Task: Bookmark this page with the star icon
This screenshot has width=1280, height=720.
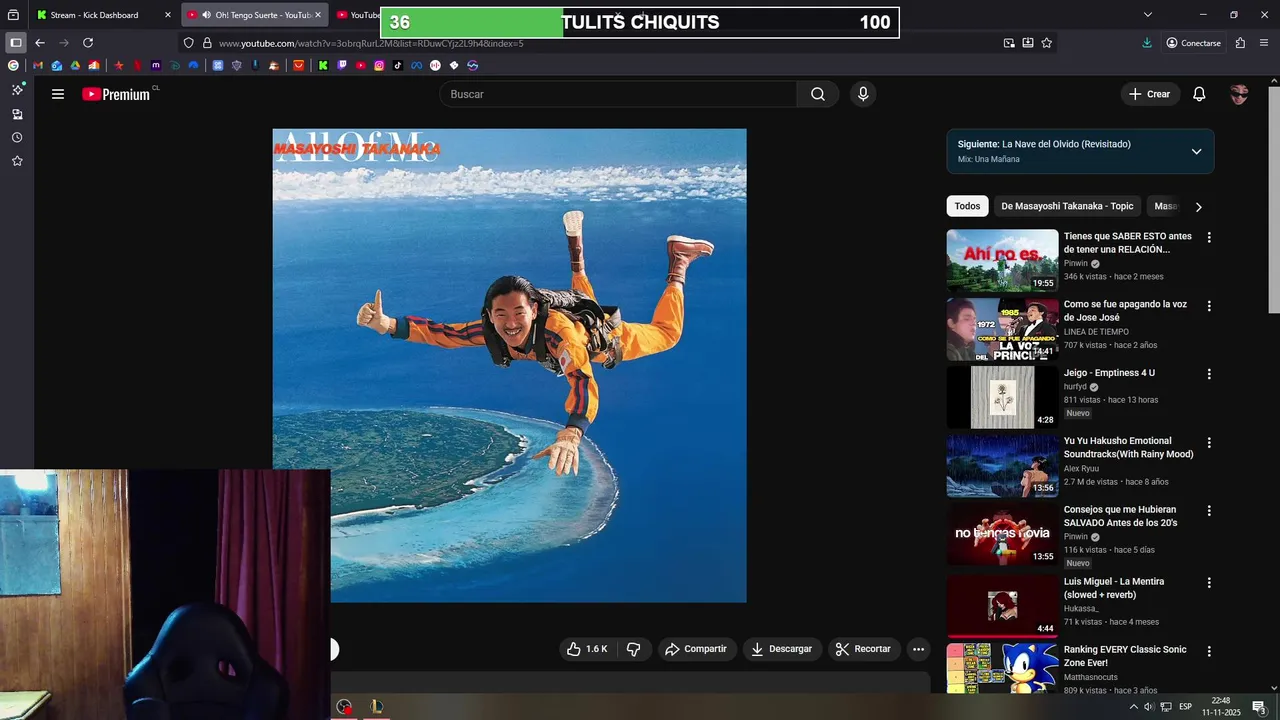Action: 1047,43
